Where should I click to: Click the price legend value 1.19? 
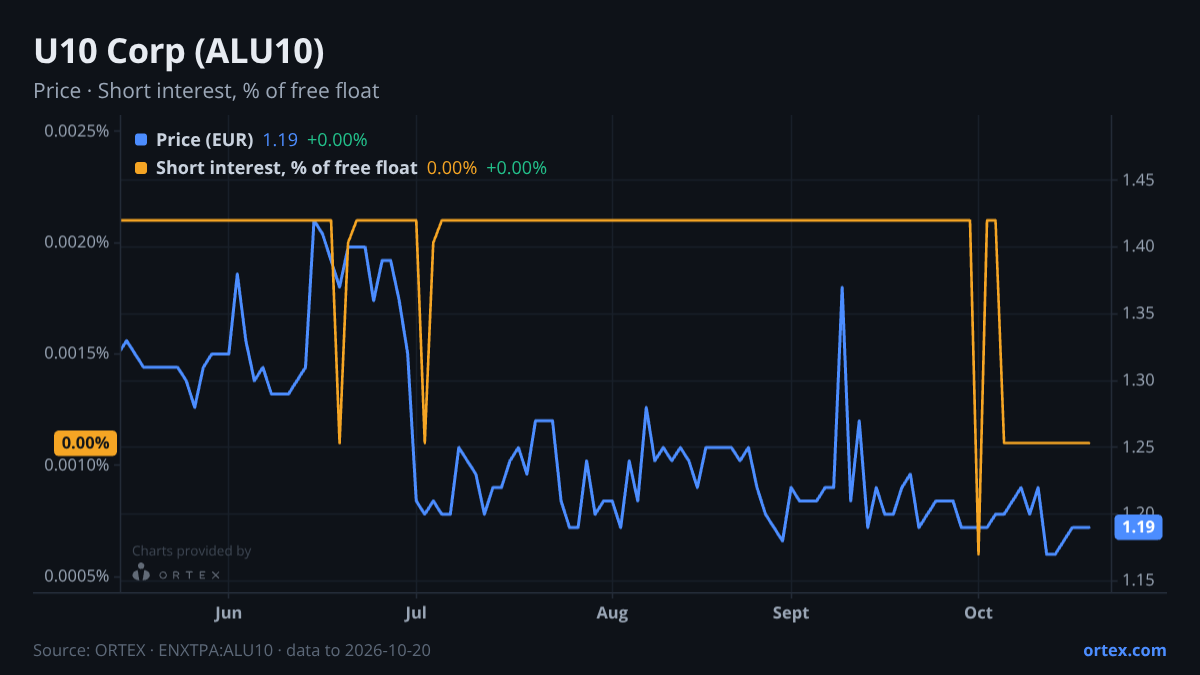pos(280,140)
